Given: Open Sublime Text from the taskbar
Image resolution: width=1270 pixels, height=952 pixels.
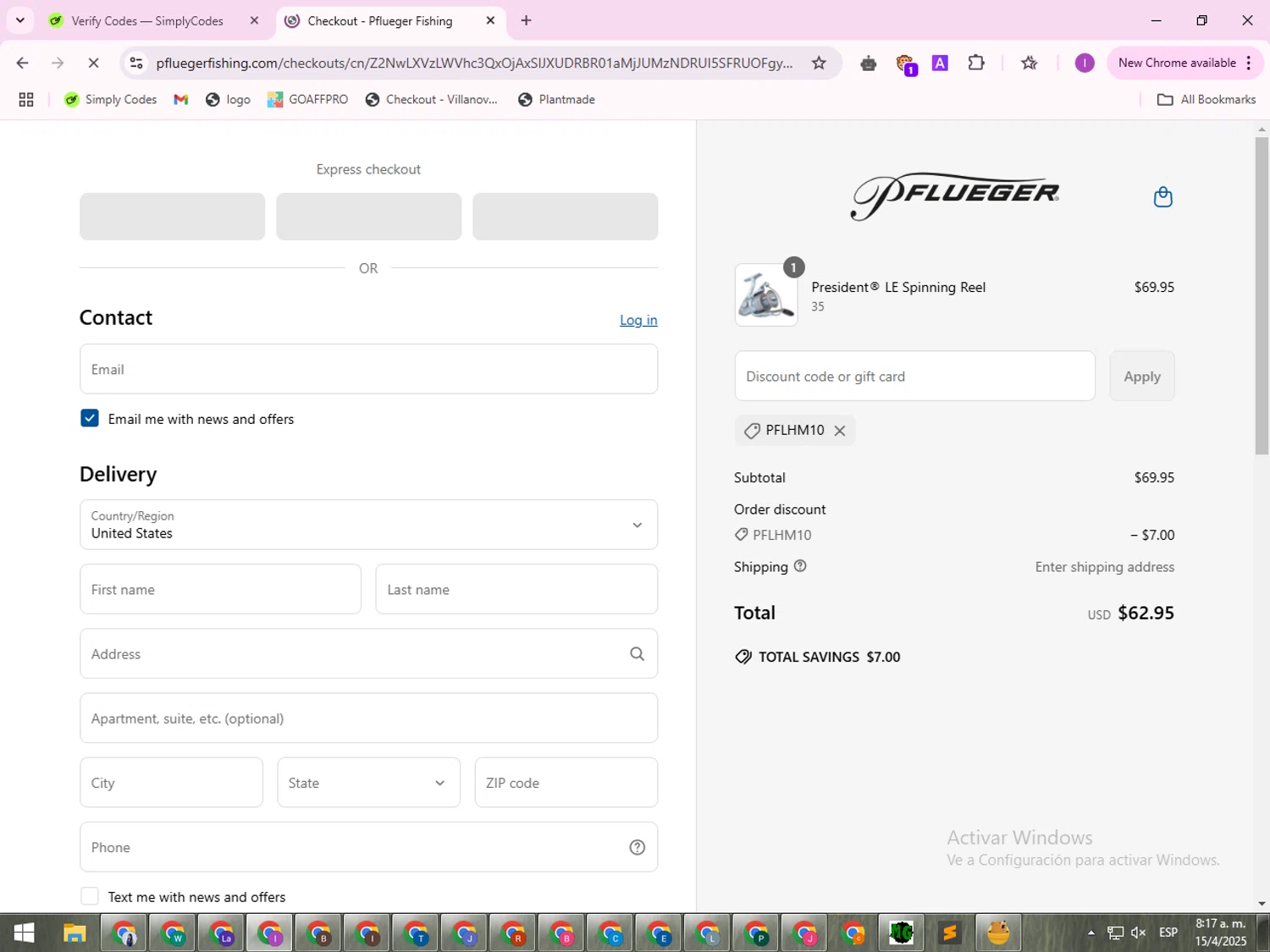Looking at the screenshot, I should (x=949, y=933).
